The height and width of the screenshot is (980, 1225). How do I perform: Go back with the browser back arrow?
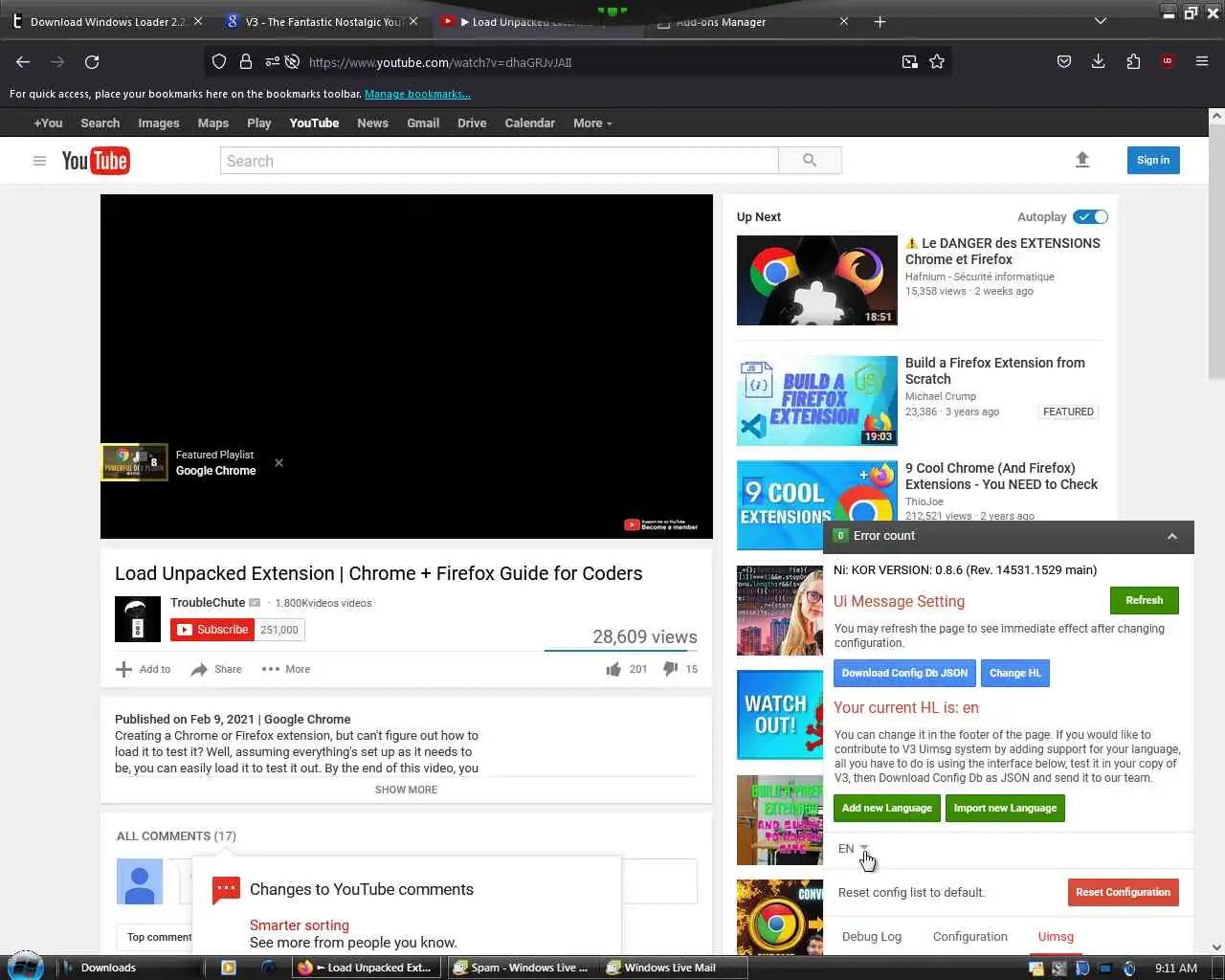(23, 62)
